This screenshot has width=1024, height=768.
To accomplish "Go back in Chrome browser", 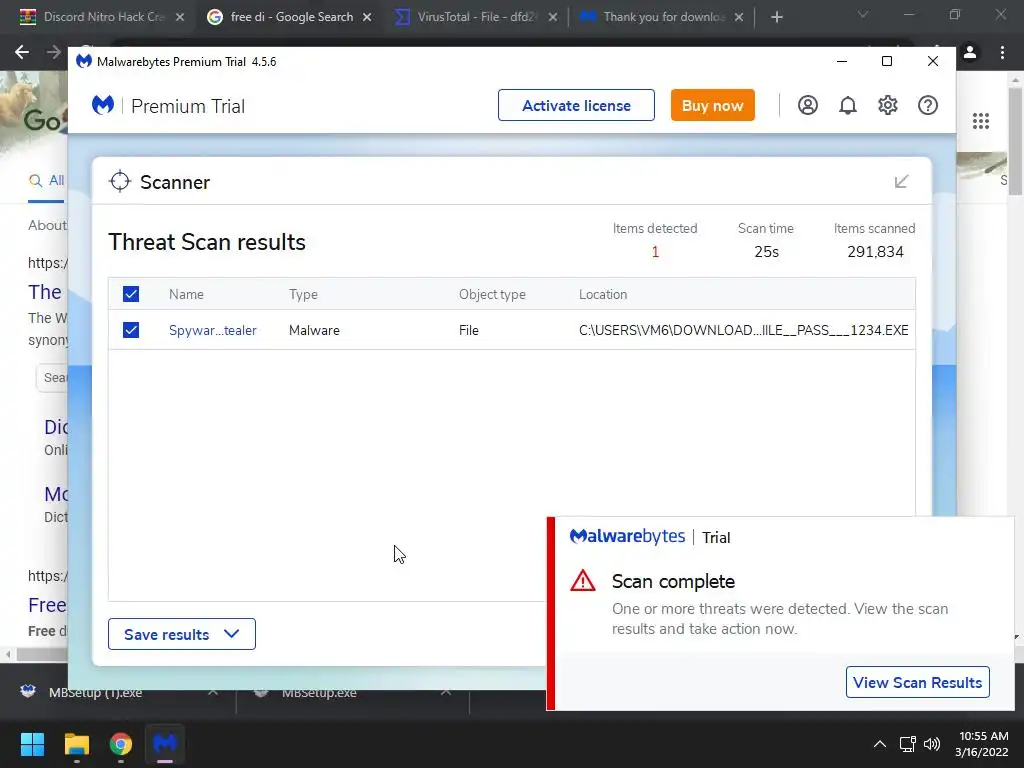I will [22, 52].
